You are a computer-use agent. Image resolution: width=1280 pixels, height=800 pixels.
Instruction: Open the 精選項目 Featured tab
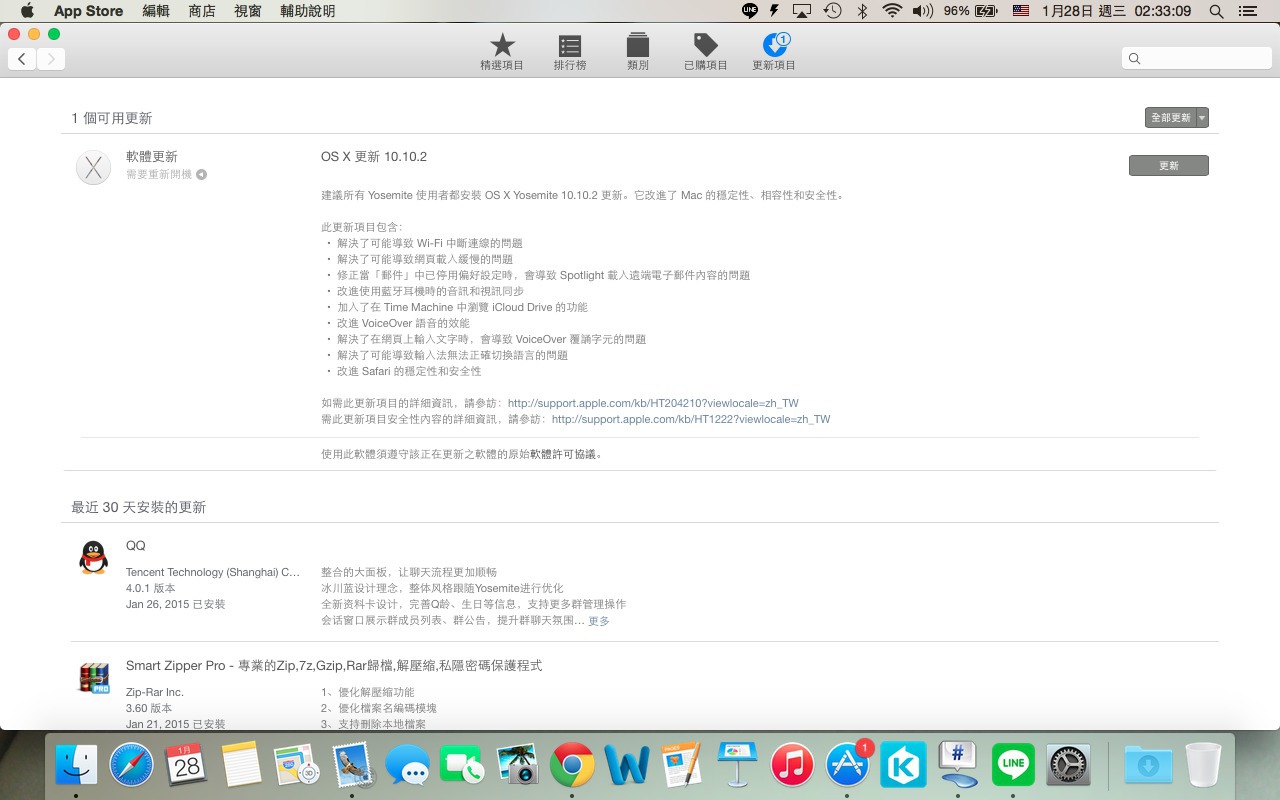(x=502, y=51)
